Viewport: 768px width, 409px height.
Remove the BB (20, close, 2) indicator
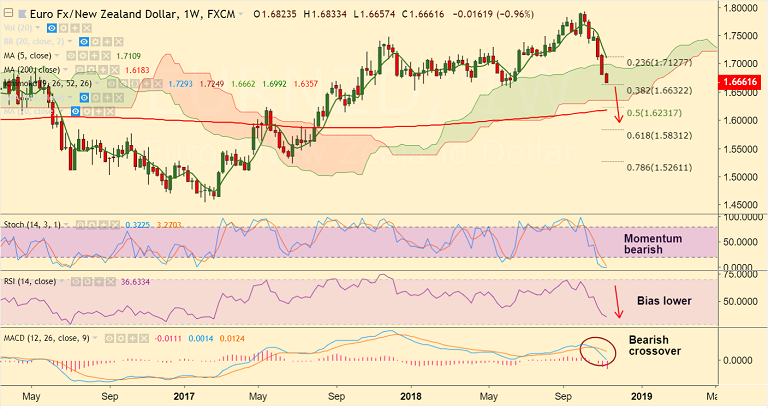click(x=119, y=42)
